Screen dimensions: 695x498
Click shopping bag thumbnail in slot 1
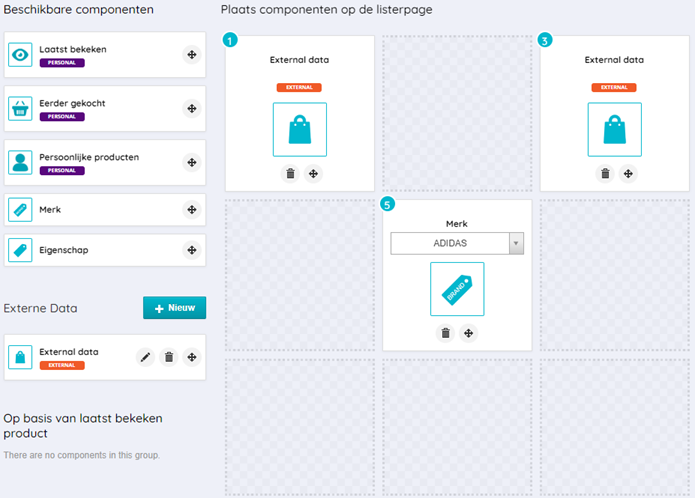coord(300,129)
